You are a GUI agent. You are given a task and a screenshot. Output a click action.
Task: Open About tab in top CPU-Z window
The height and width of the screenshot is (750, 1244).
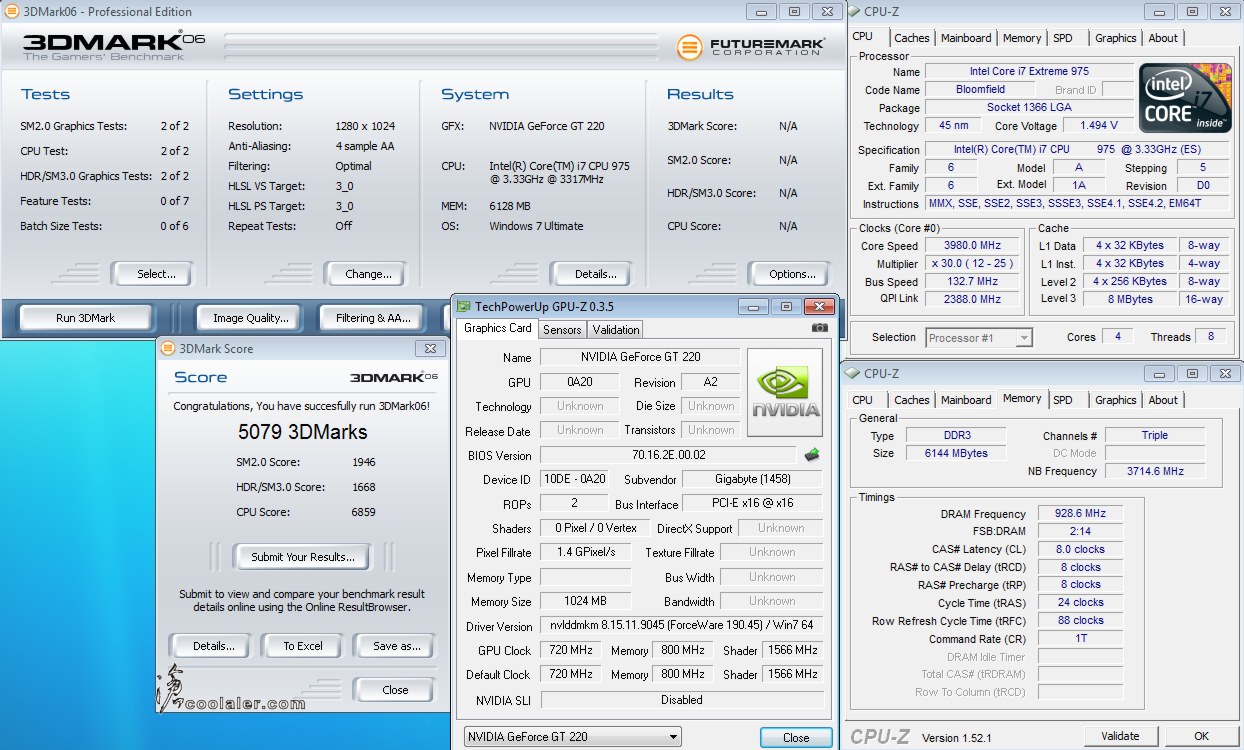click(x=1163, y=38)
